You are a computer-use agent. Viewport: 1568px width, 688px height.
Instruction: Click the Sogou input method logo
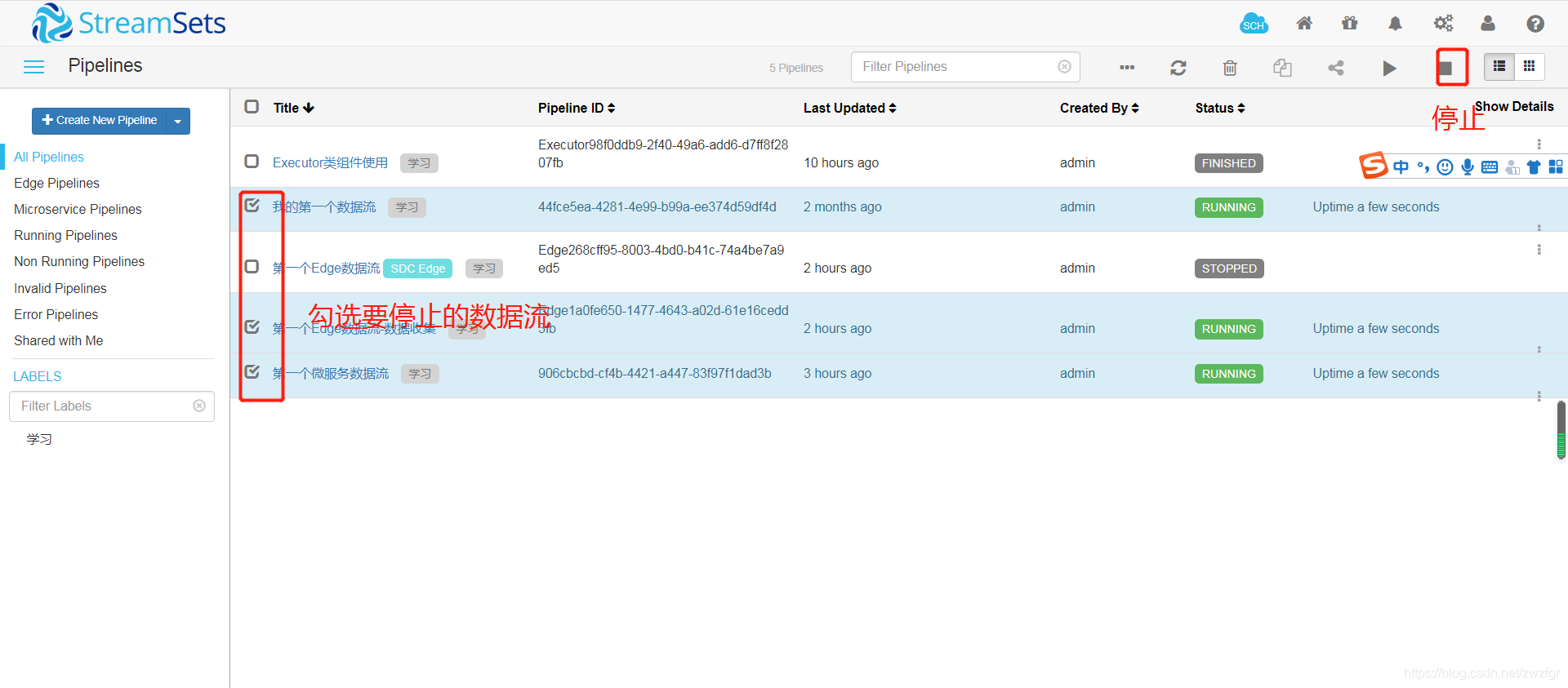tap(1374, 165)
